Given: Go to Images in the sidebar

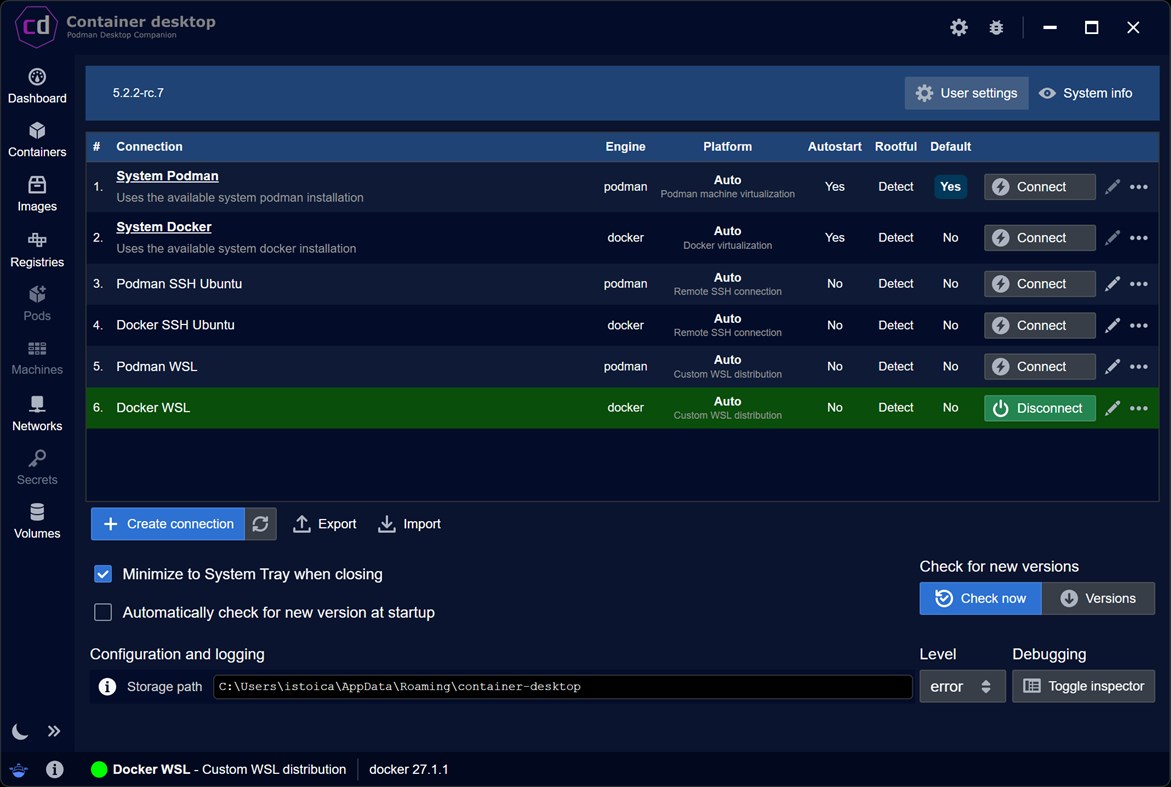Looking at the screenshot, I should pos(37,194).
